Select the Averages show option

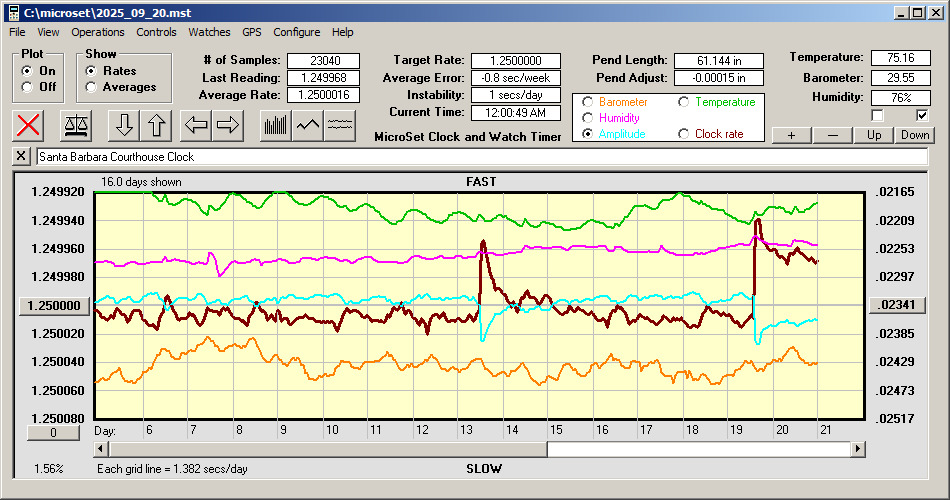(x=91, y=87)
